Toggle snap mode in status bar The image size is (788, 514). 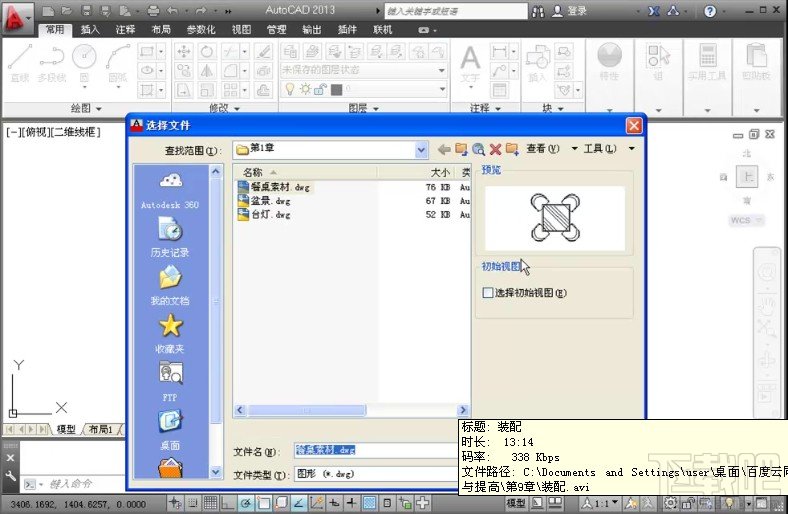click(x=193, y=502)
